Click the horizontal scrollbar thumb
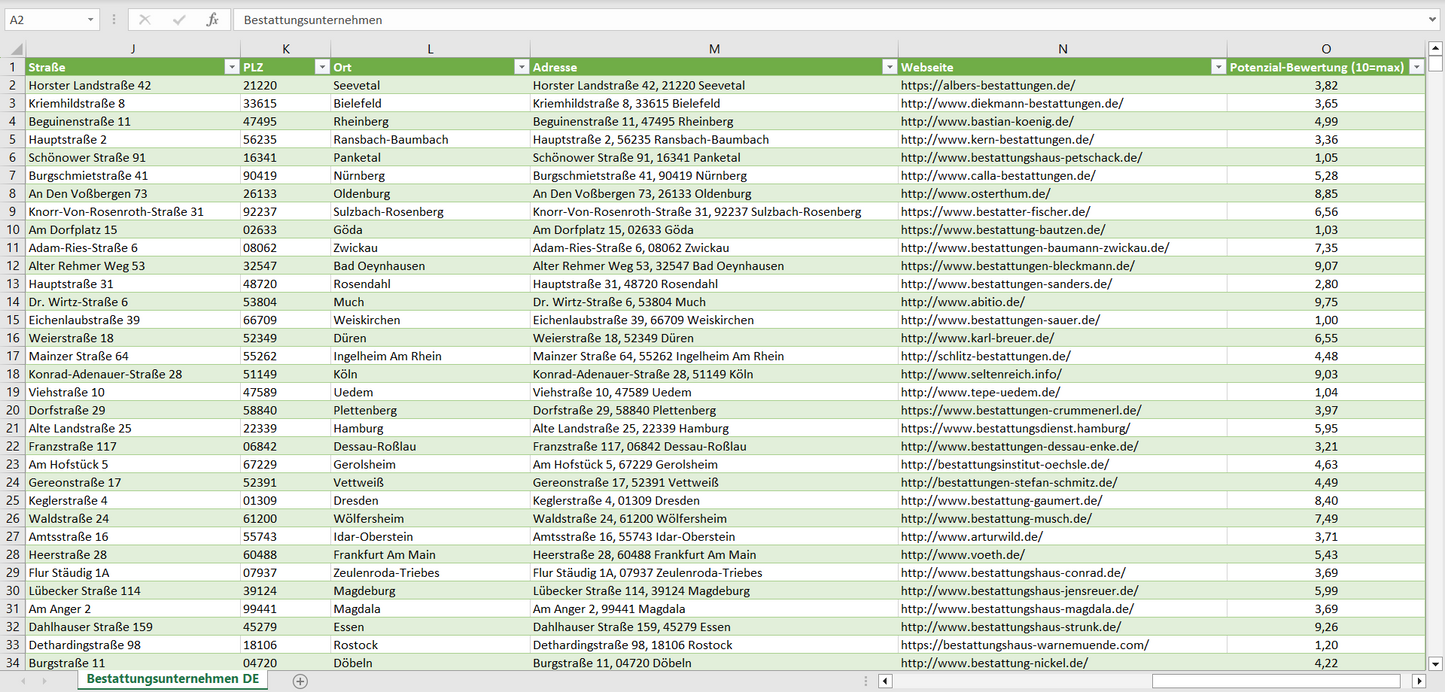Viewport: 1445px width, 692px height. click(x=1278, y=681)
